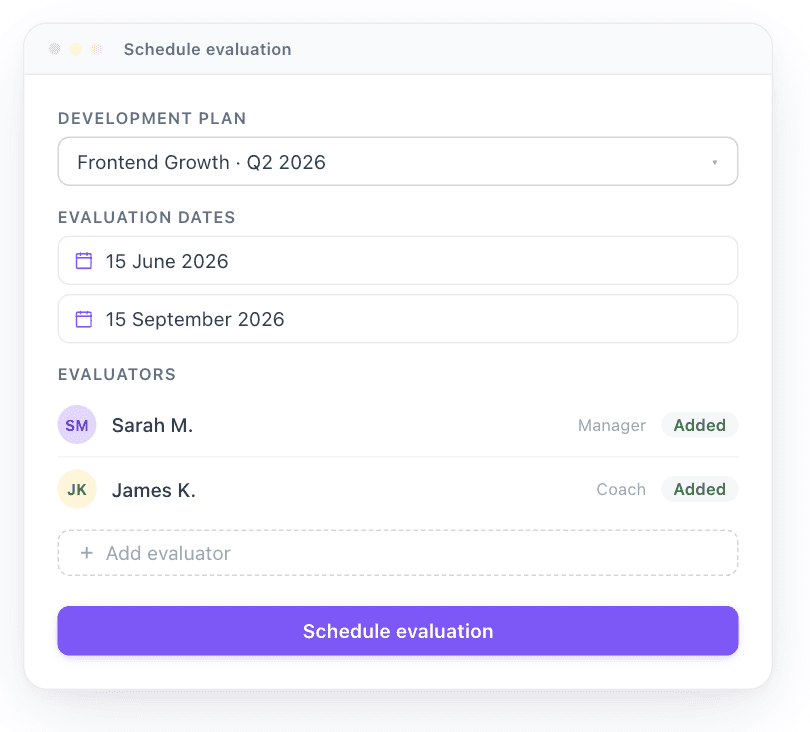The width and height of the screenshot is (810, 732).
Task: Select the James K. evaluator name
Action: pyautogui.click(x=154, y=490)
